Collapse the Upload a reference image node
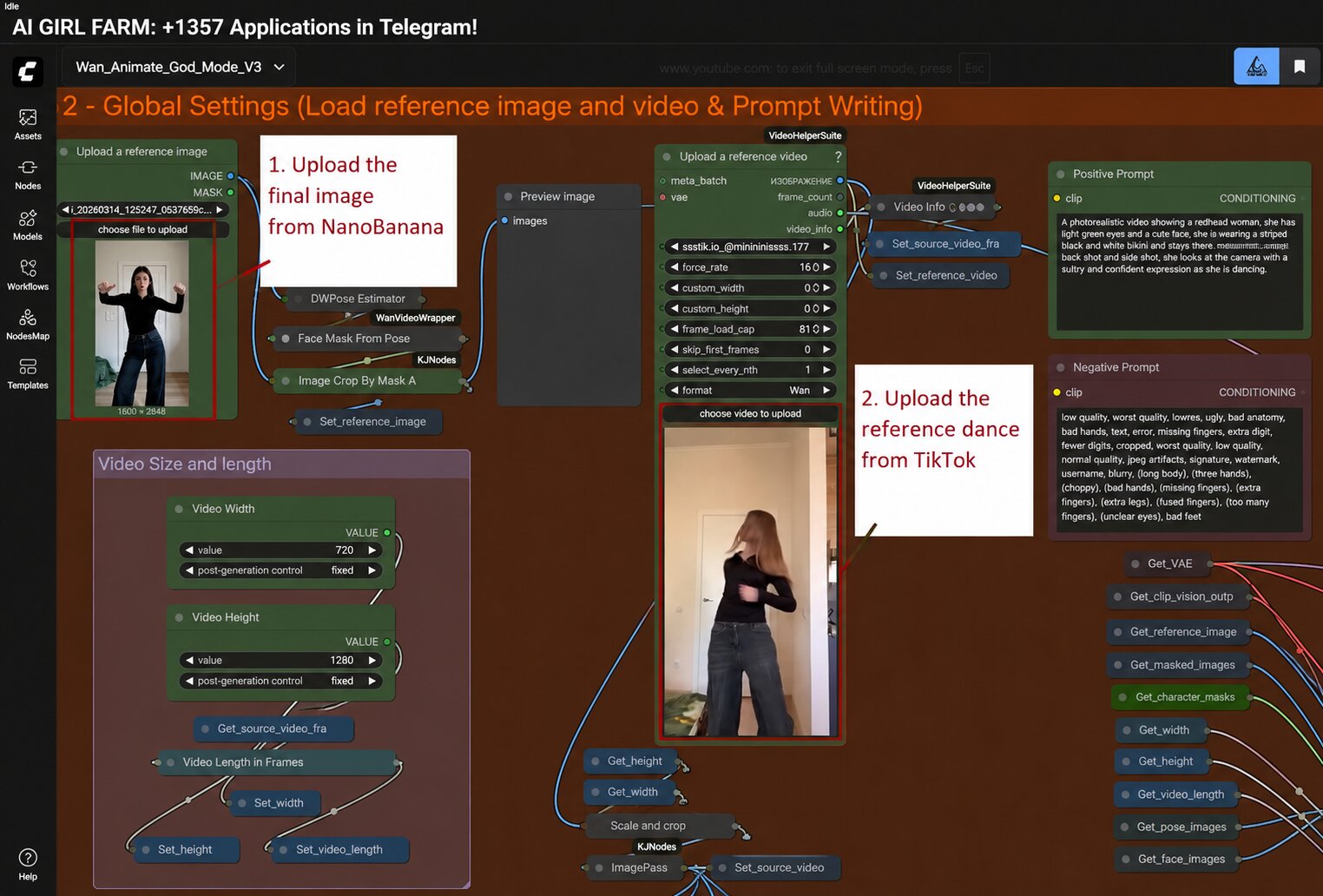 point(64,151)
